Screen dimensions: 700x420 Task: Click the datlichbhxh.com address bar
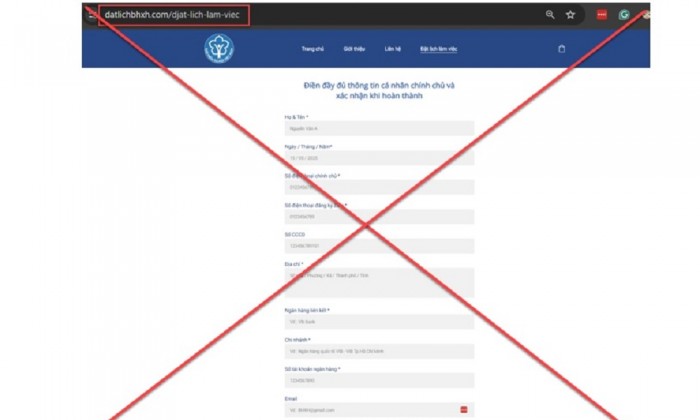pos(174,15)
